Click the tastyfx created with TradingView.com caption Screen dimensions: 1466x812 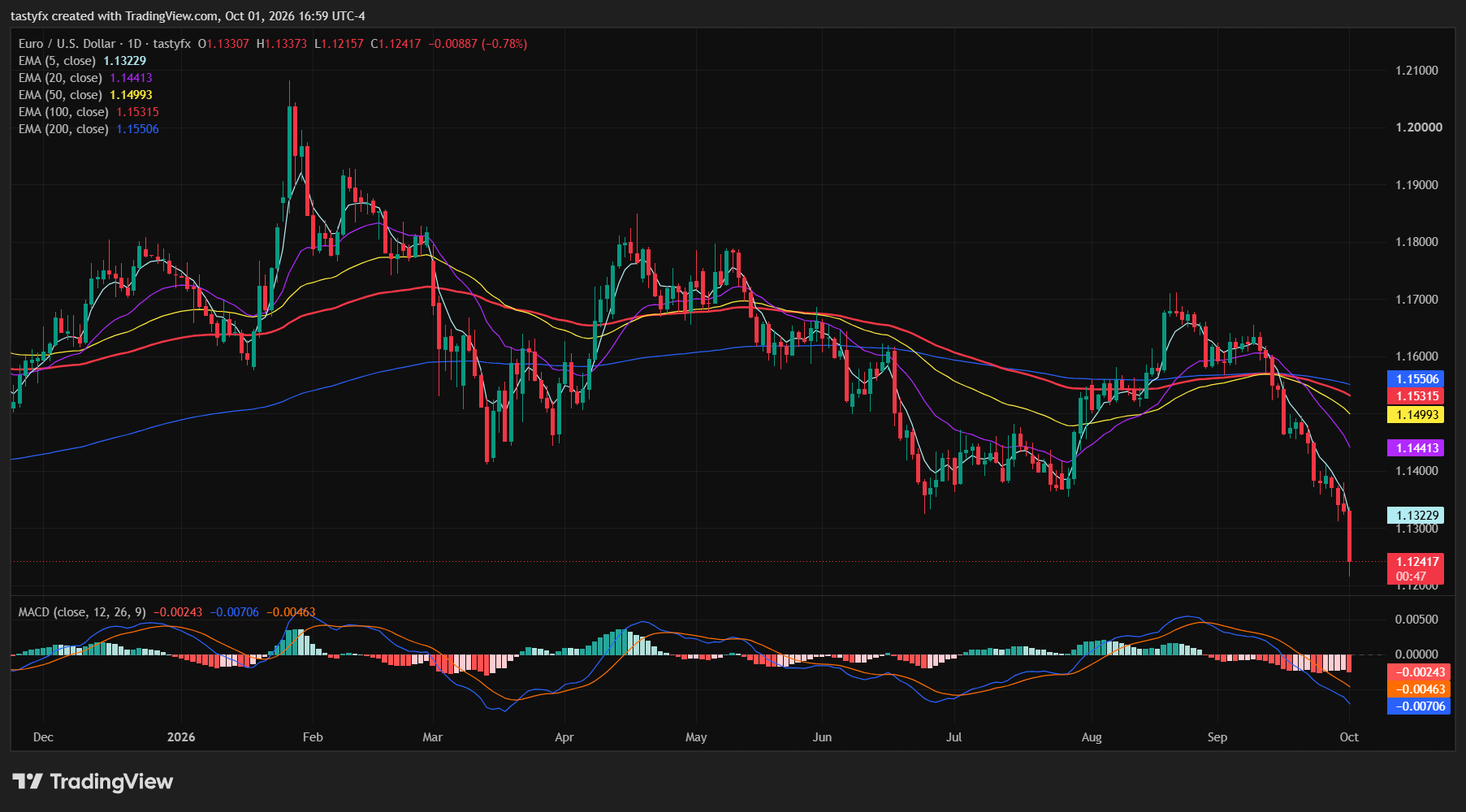point(188,16)
